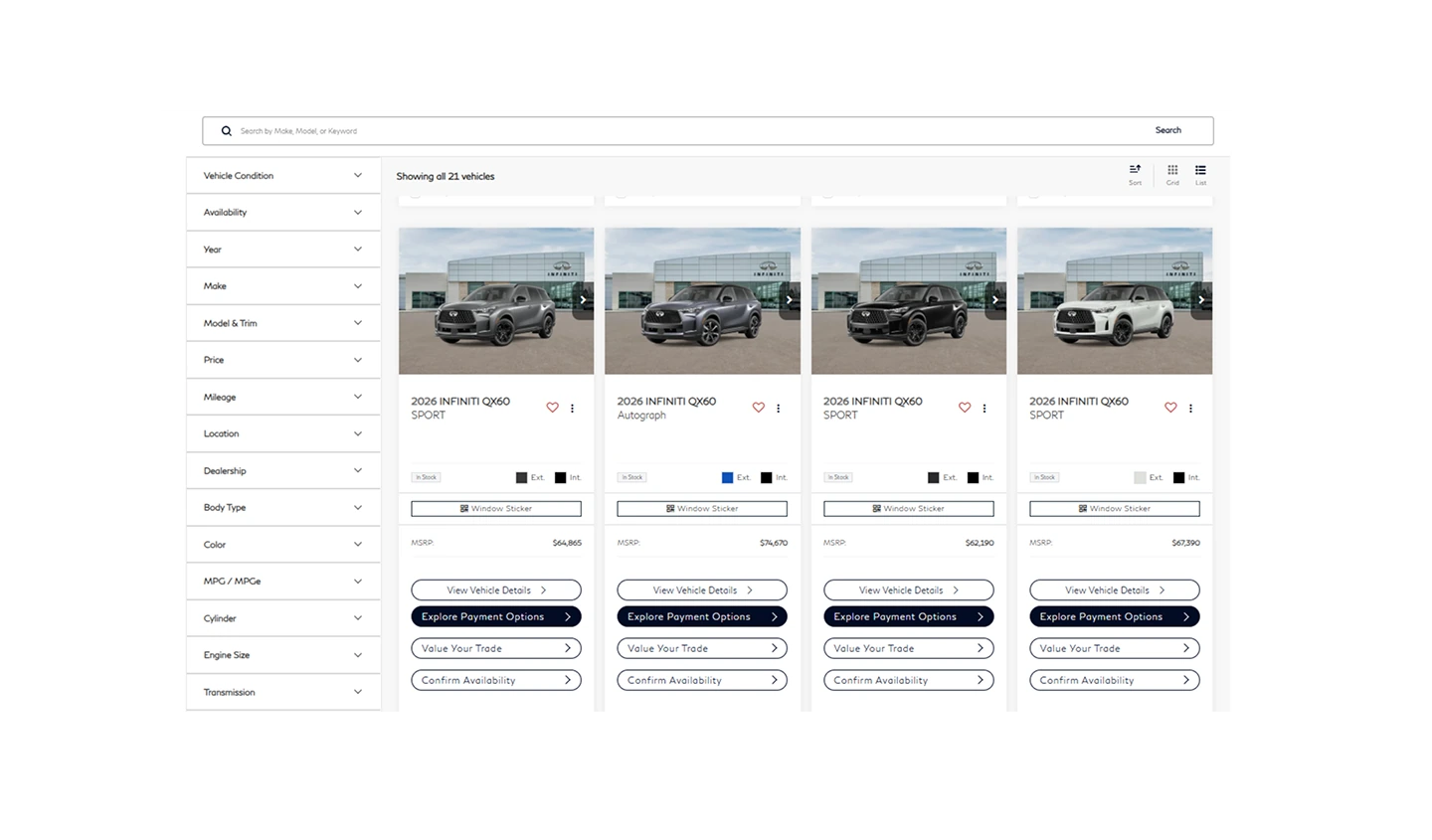The height and width of the screenshot is (840, 1432).
Task: Favorite the QX60 Autograph with the heart
Action: tap(759, 408)
